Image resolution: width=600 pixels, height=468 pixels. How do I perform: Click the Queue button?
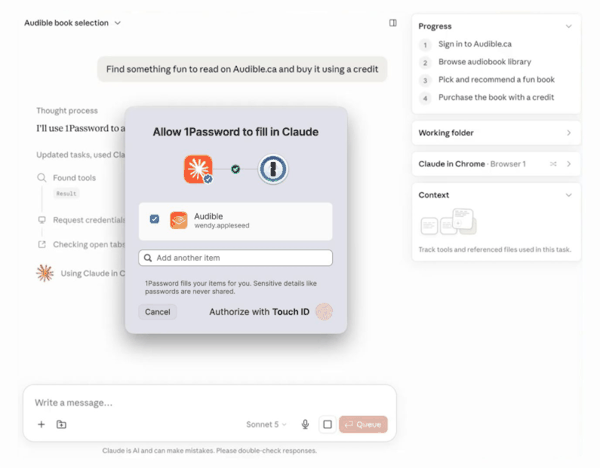(x=363, y=424)
